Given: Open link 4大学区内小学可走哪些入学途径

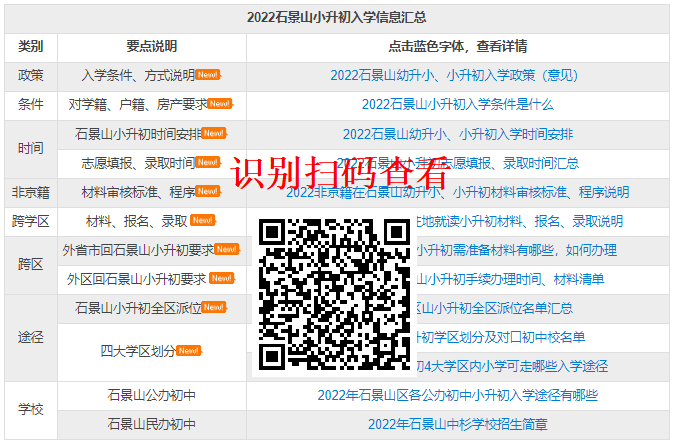Looking at the screenshot, I should coord(512,367).
